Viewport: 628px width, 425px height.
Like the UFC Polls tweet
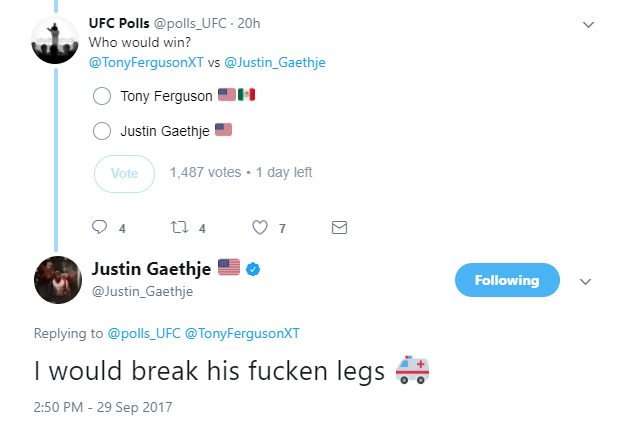coord(261,228)
